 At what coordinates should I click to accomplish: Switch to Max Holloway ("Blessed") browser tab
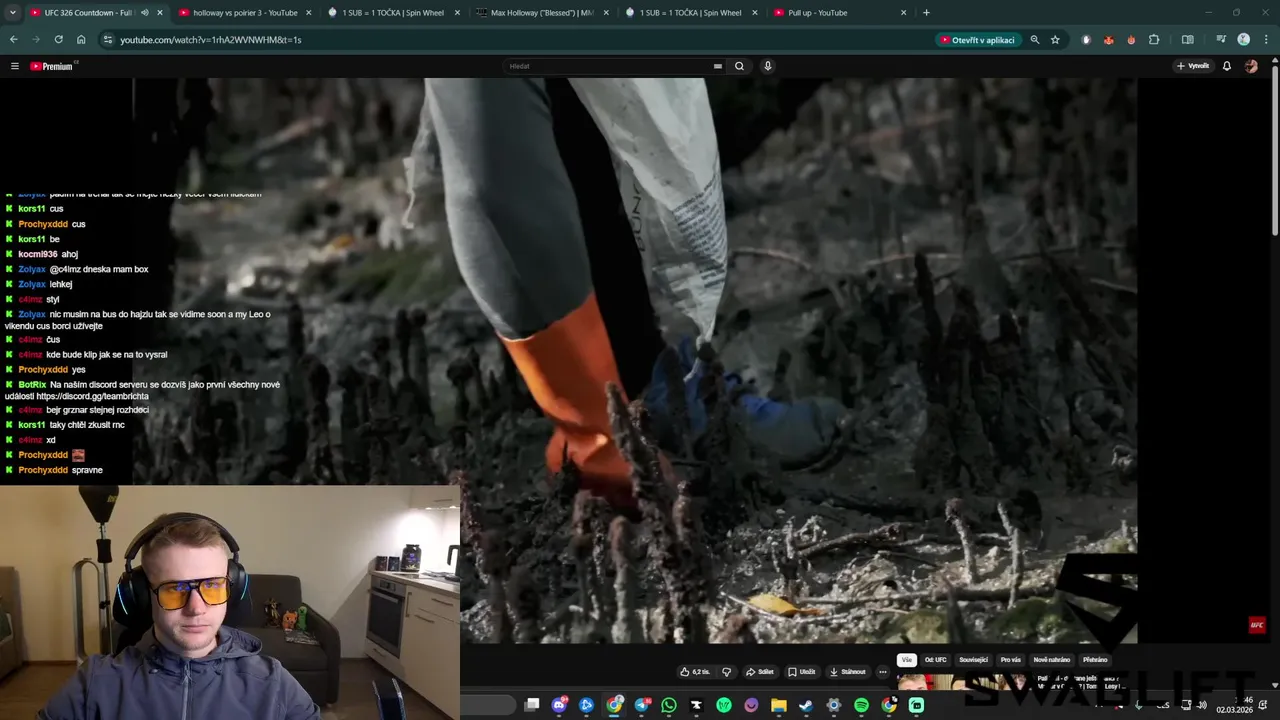(542, 13)
